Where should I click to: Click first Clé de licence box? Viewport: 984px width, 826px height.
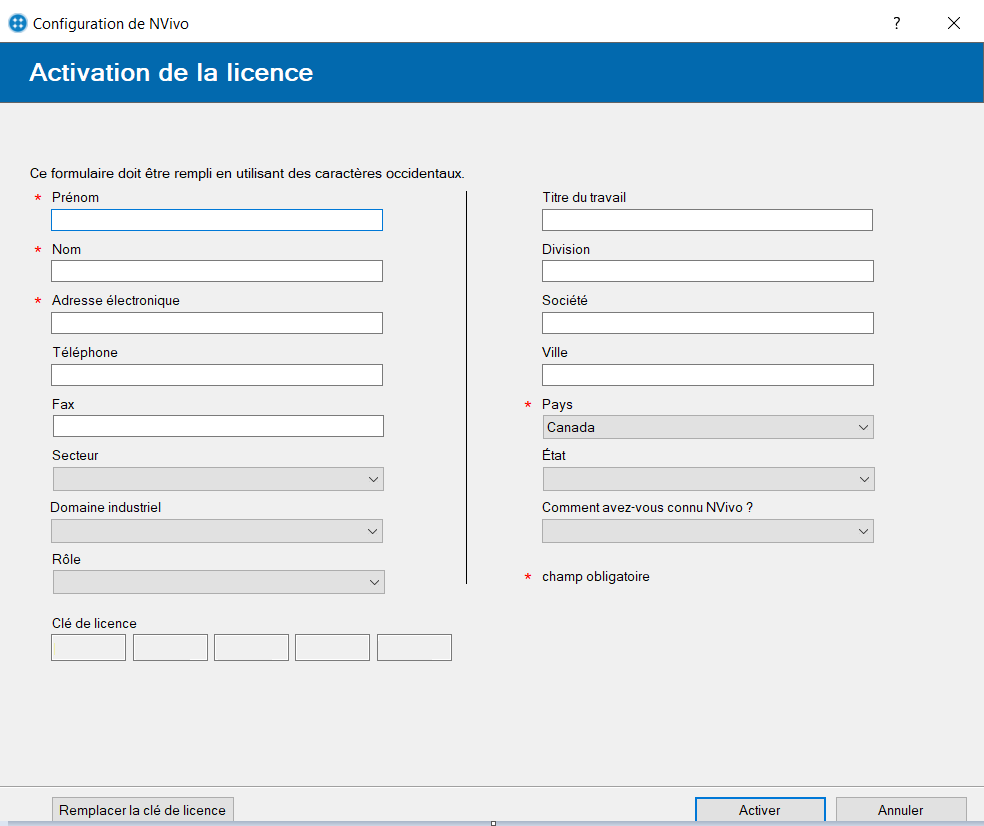pos(88,648)
